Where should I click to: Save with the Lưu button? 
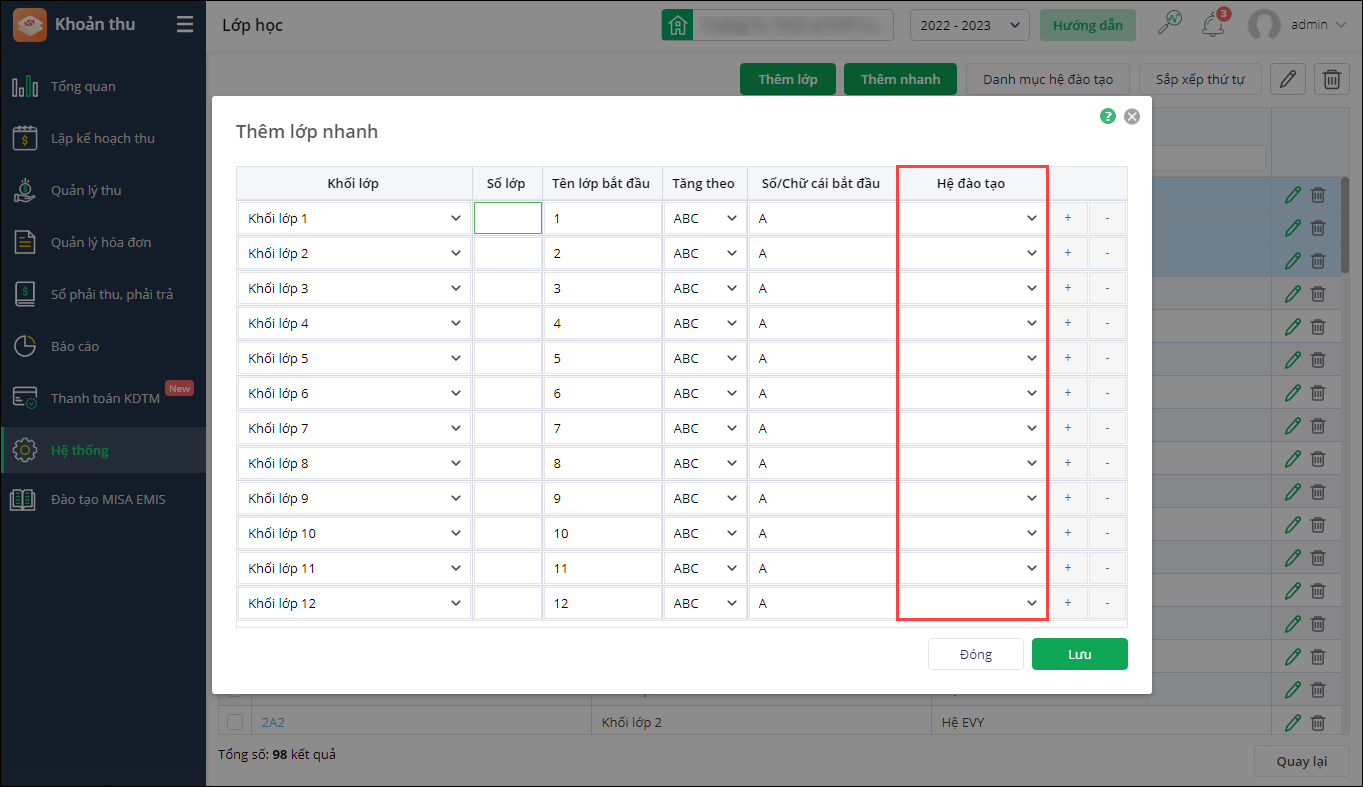coord(1080,654)
